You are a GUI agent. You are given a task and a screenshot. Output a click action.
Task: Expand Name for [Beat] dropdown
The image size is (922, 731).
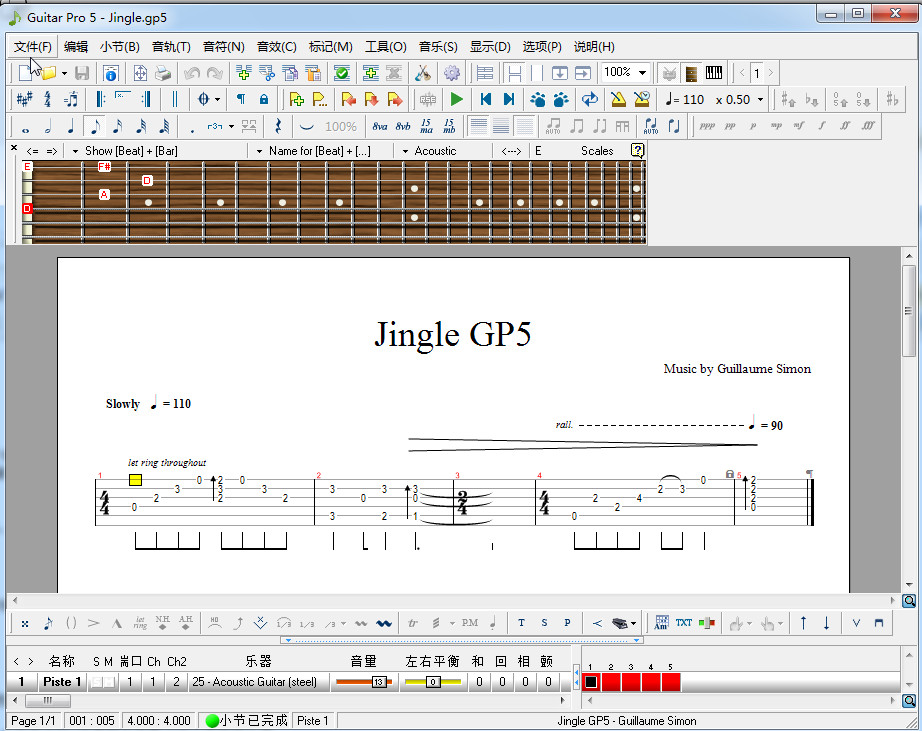[x=259, y=151]
